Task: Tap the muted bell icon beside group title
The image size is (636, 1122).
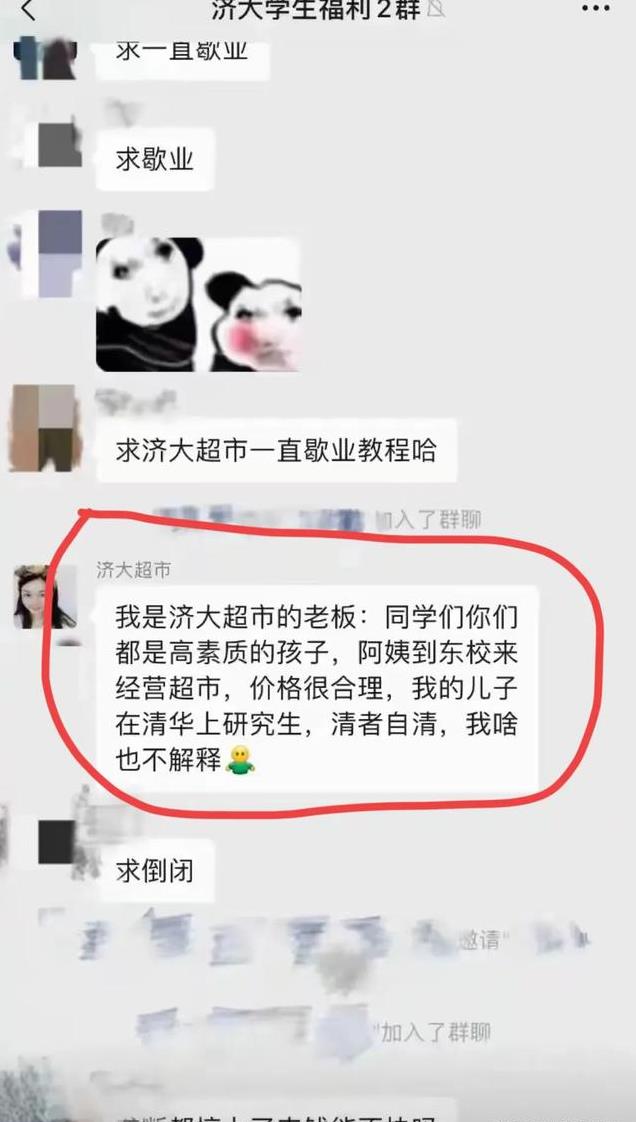Action: click(435, 9)
